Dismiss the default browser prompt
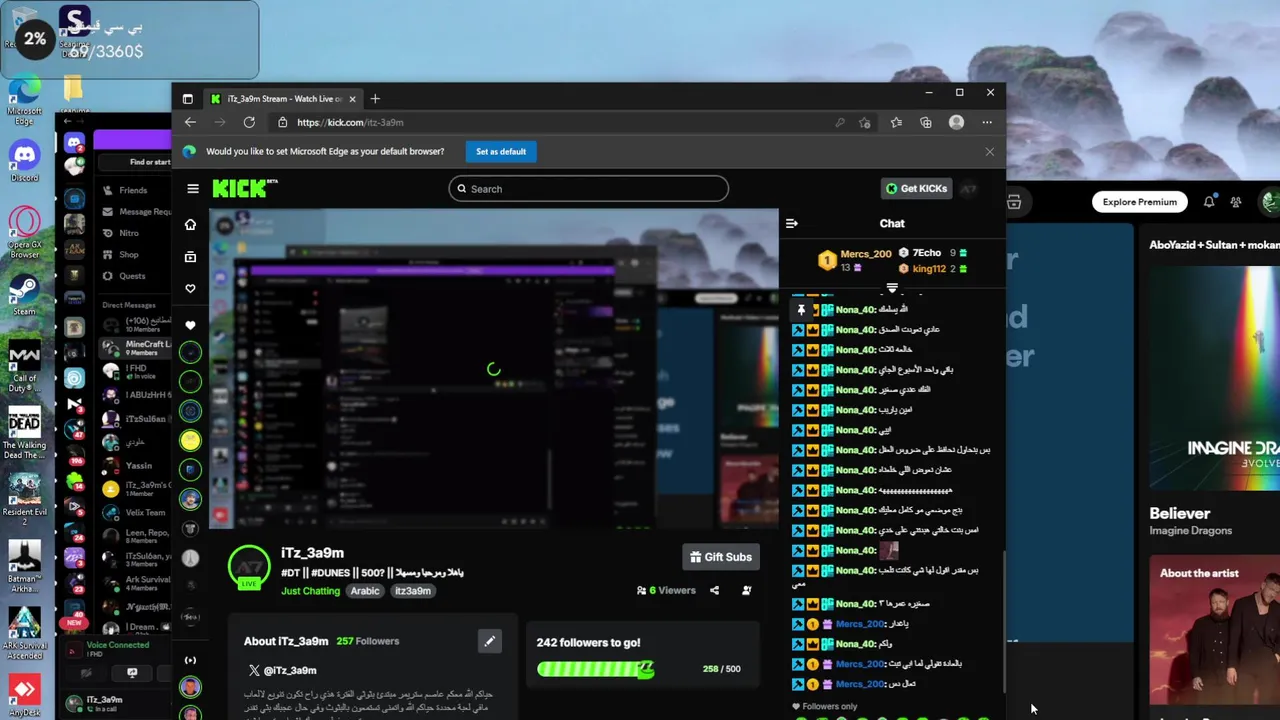Screen dimensions: 1280x720 click(x=990, y=151)
